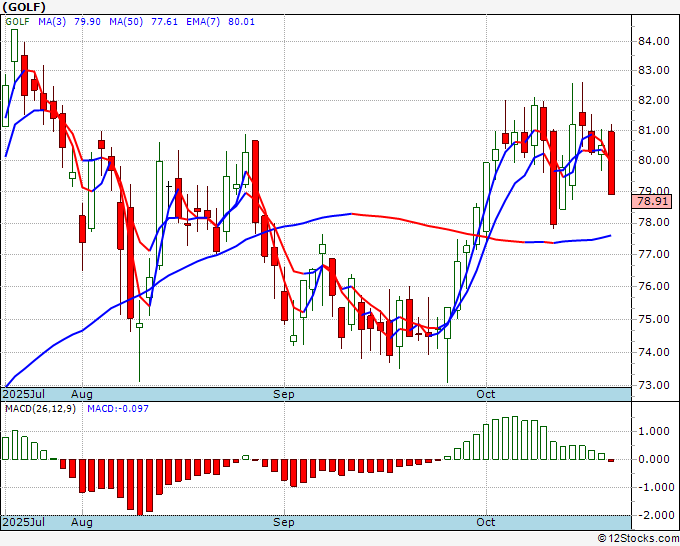
Task: Select the GOLF ticker legend label
Action: point(17,22)
